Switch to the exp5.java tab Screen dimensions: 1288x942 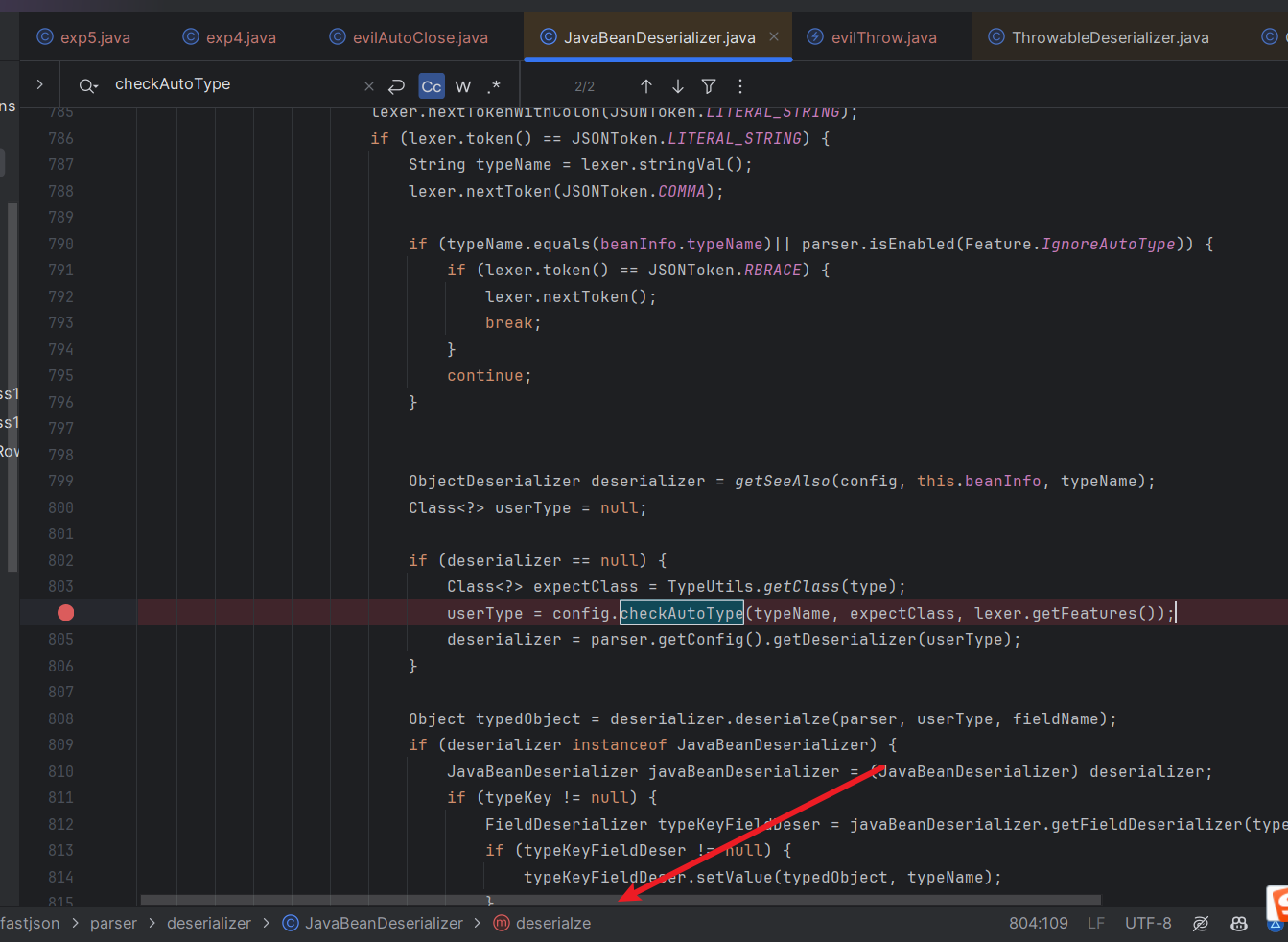point(83,37)
